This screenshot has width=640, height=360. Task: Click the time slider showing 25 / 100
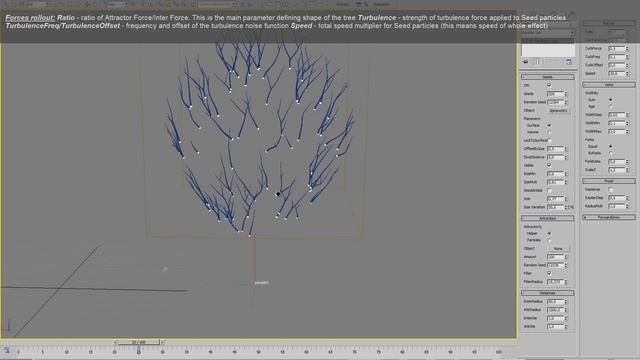tap(139, 342)
